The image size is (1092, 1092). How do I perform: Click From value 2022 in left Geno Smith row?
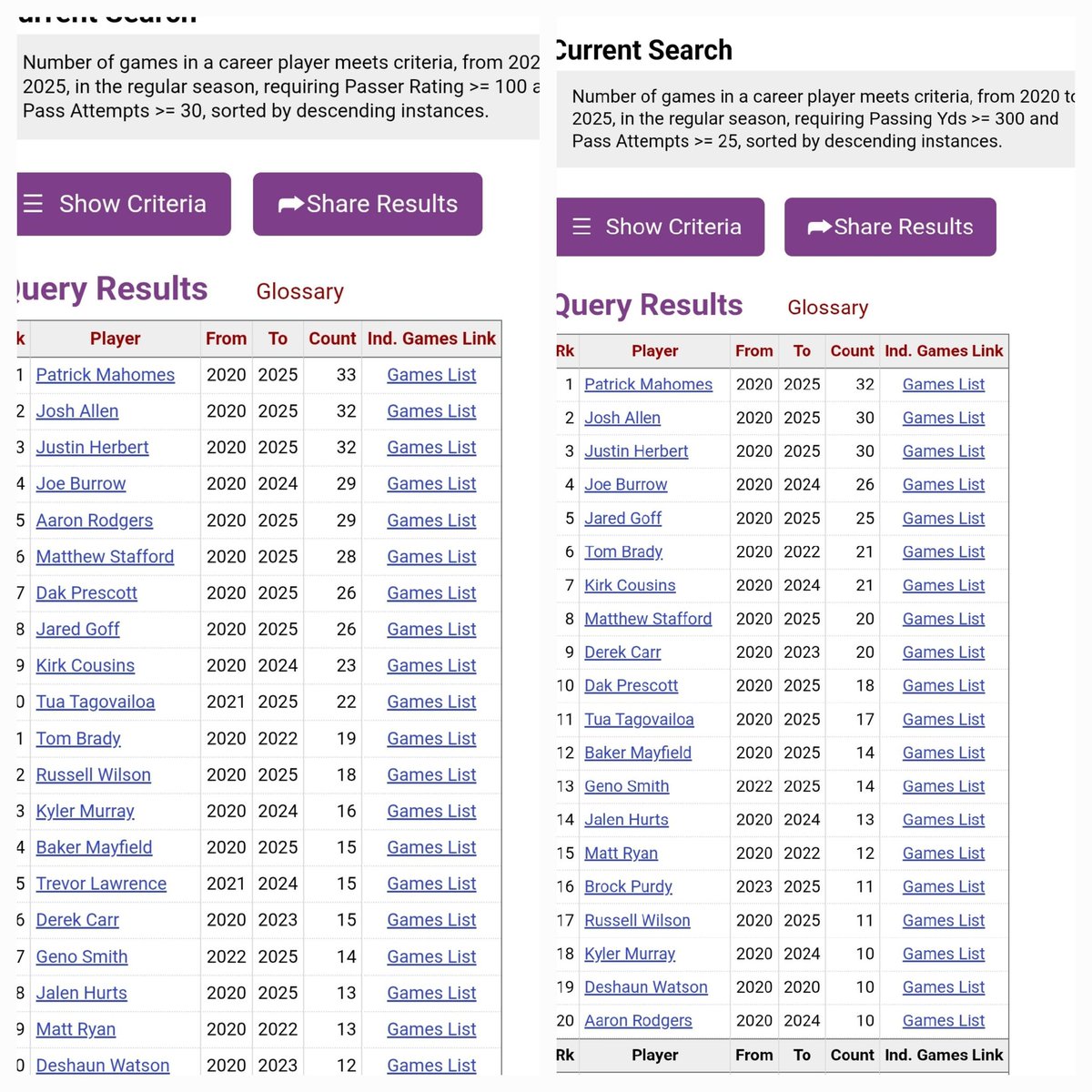(x=227, y=956)
